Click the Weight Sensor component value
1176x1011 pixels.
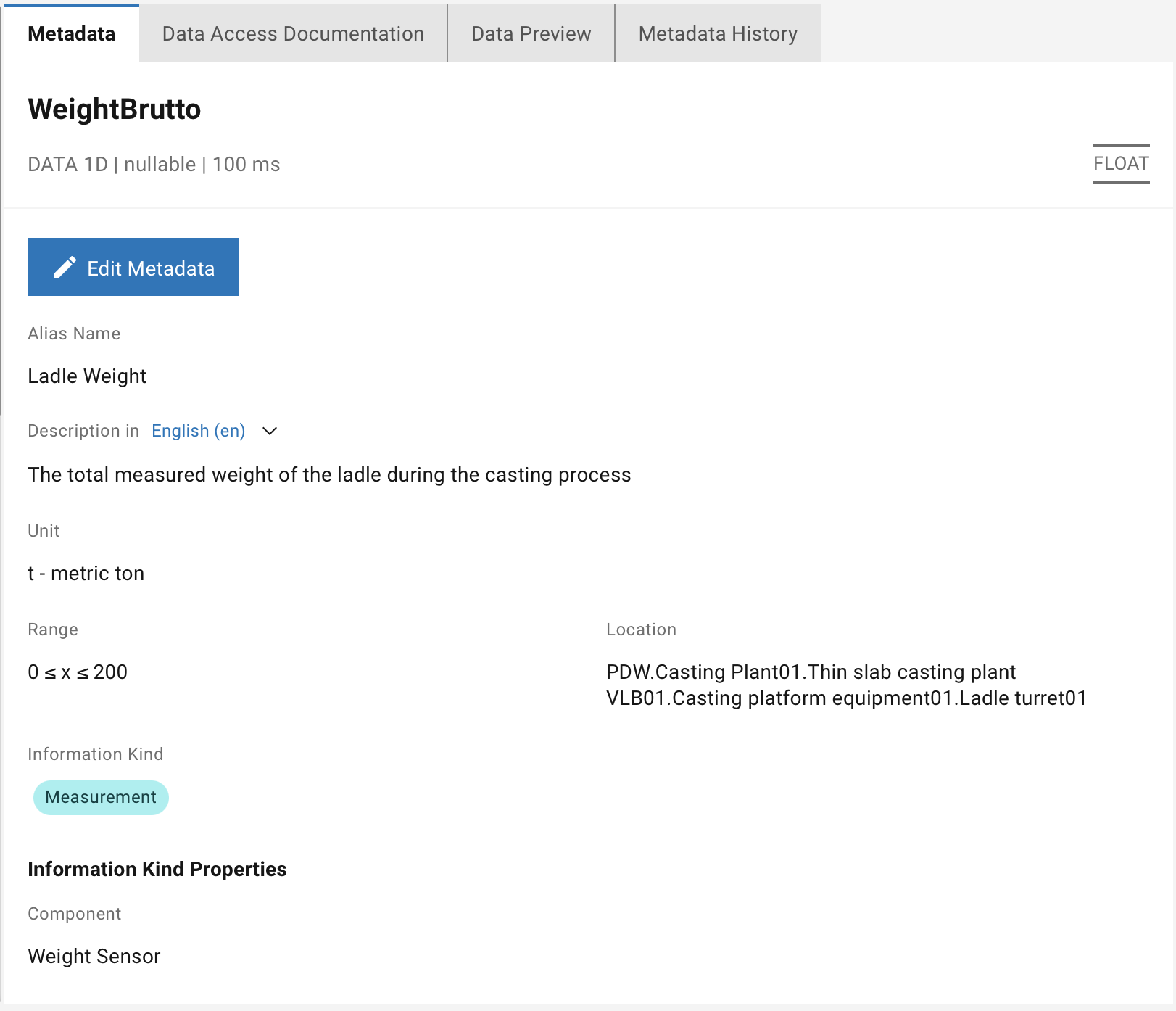pyautogui.click(x=94, y=956)
